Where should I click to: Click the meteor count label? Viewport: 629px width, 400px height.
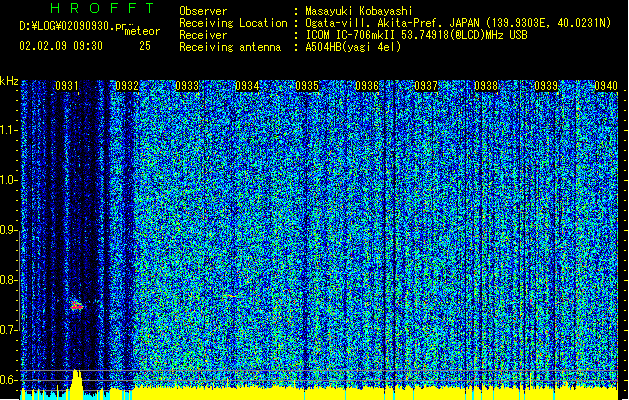point(142,31)
